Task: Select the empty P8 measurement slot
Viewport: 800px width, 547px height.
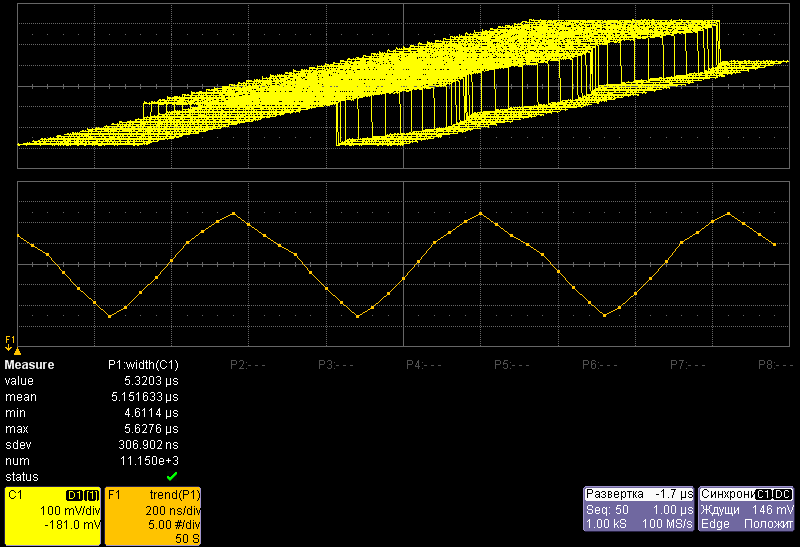Action: coord(774,366)
